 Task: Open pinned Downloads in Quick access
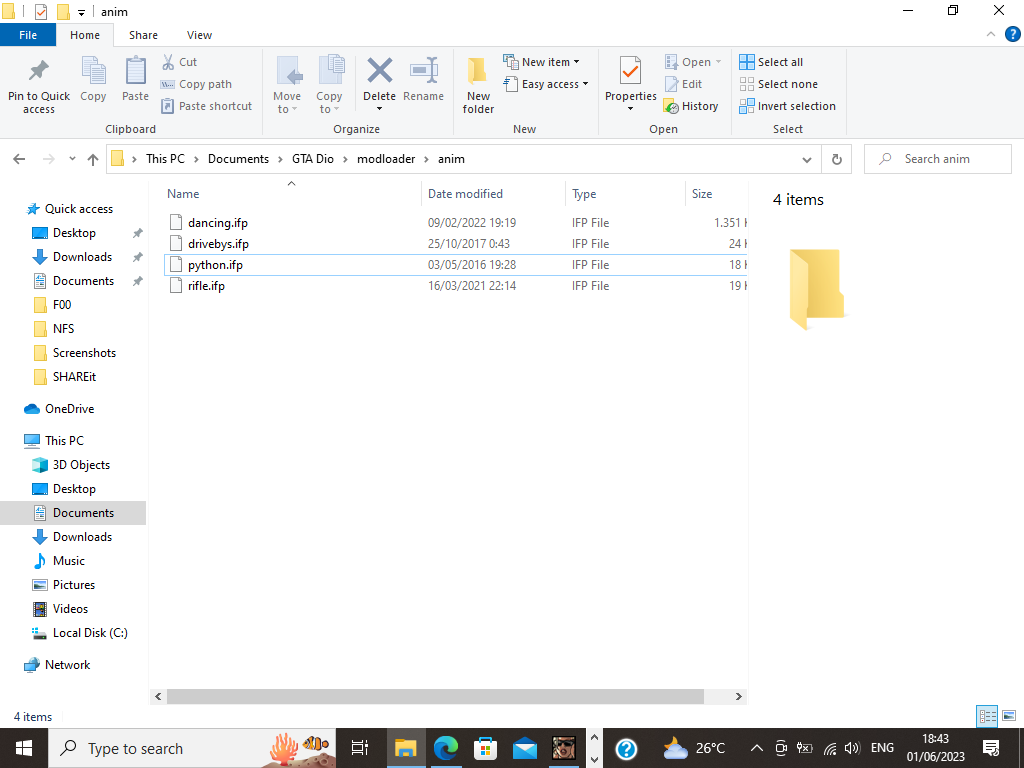[x=82, y=257]
